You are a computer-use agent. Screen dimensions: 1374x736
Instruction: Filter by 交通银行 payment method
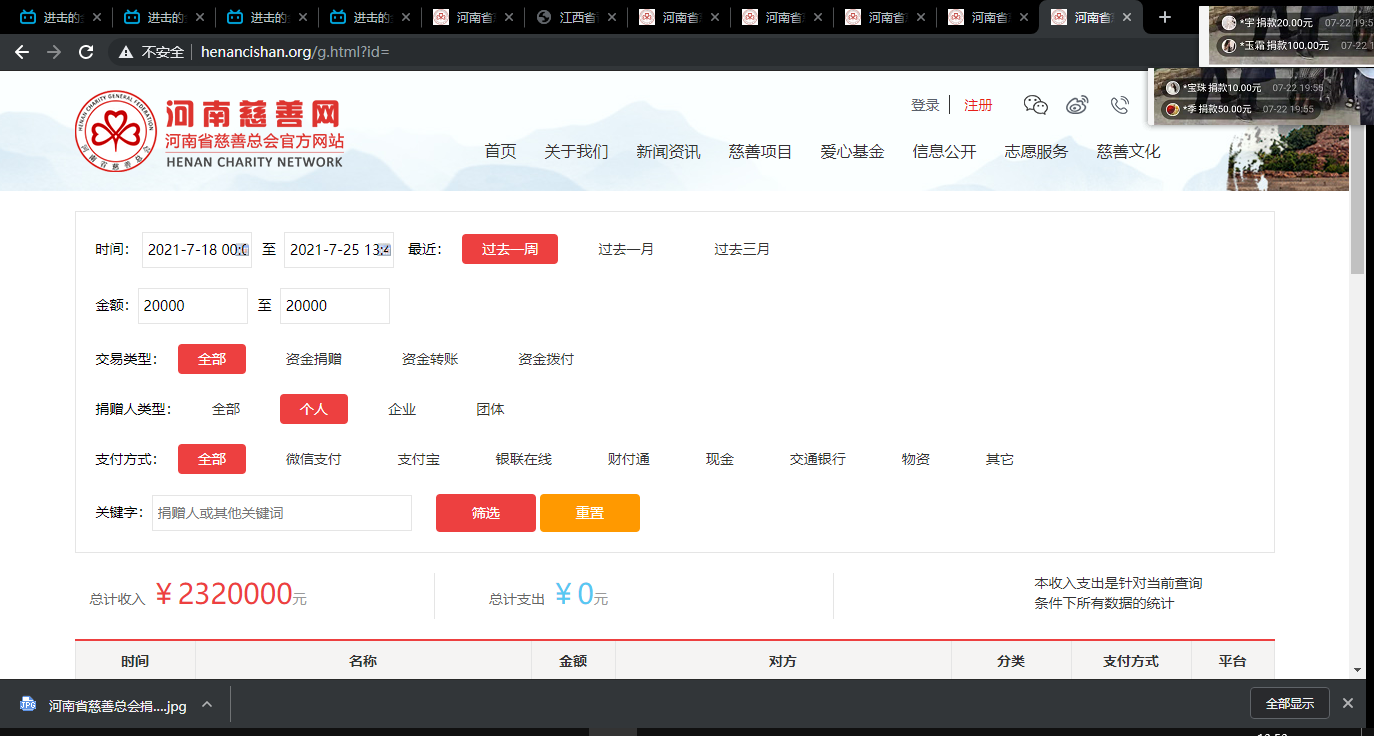pos(818,459)
